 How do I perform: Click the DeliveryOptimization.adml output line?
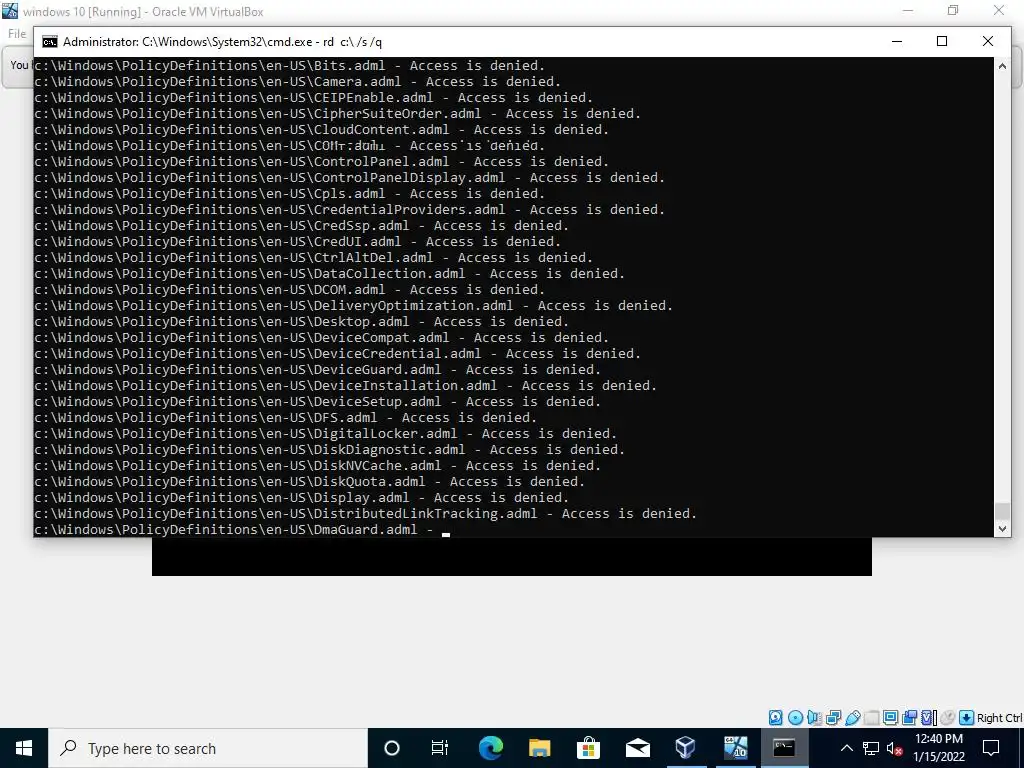click(353, 306)
